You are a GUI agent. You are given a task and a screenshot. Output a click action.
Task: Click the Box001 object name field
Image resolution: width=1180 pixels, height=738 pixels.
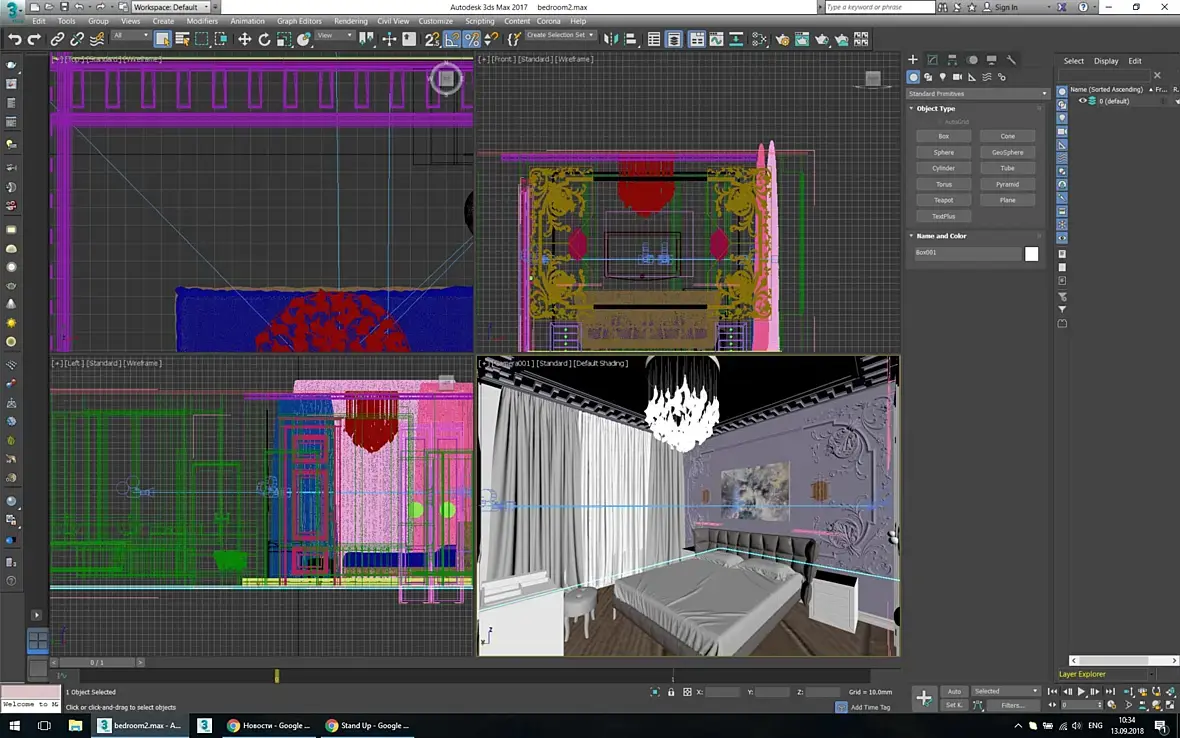pyautogui.click(x=966, y=253)
